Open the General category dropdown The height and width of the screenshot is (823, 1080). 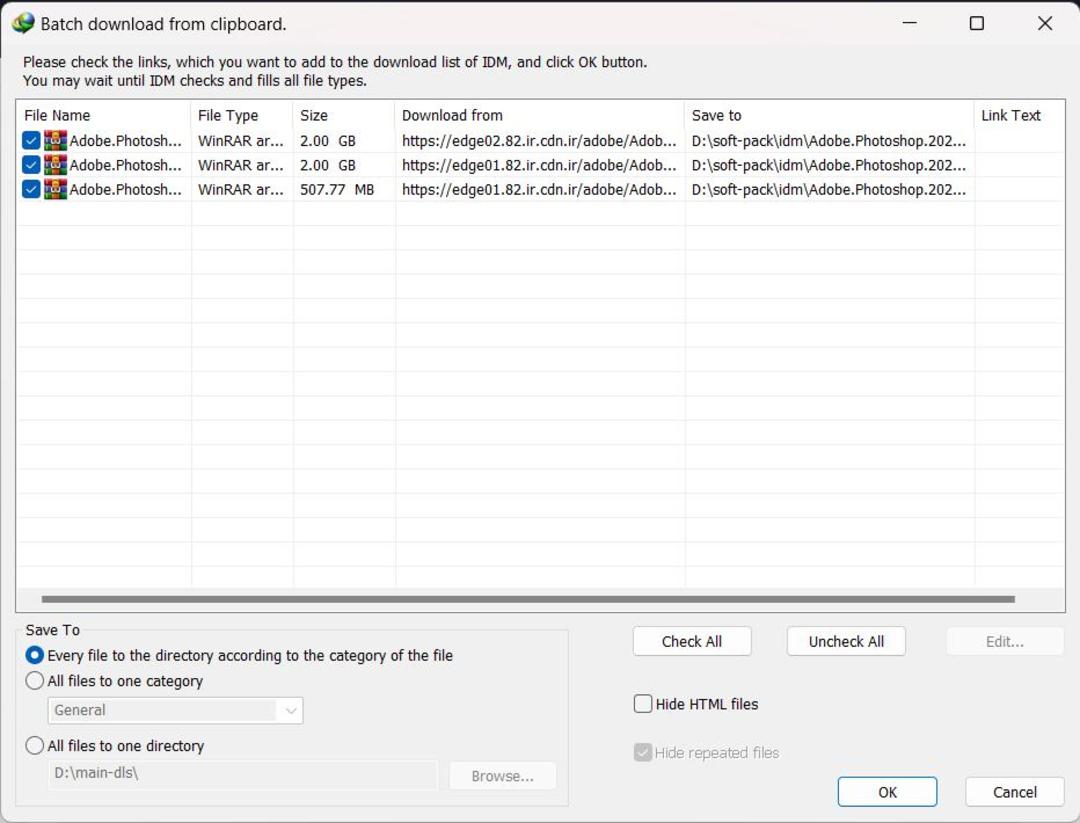click(175, 710)
